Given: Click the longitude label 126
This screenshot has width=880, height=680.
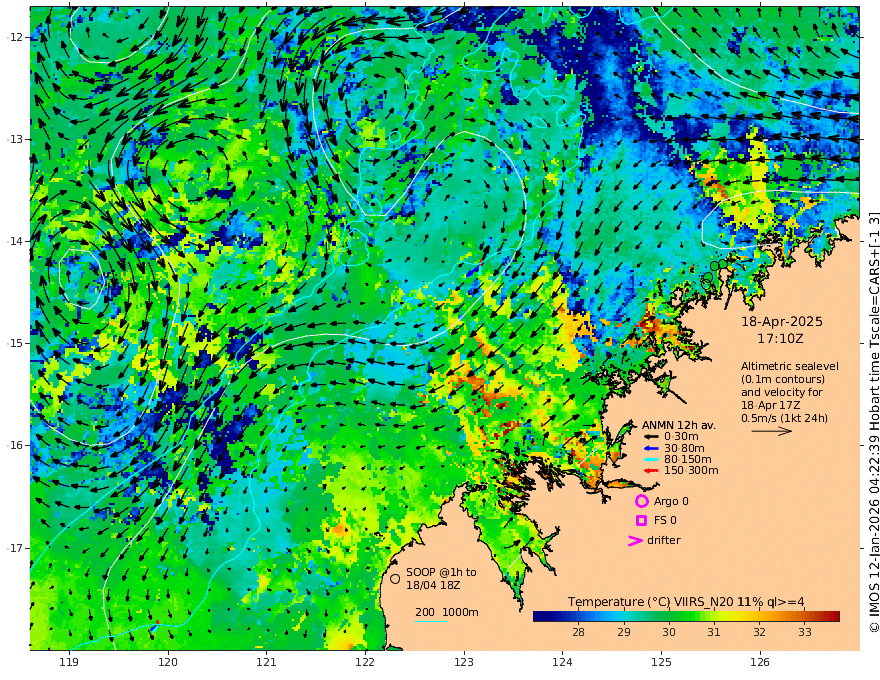Looking at the screenshot, I should coord(760,662).
